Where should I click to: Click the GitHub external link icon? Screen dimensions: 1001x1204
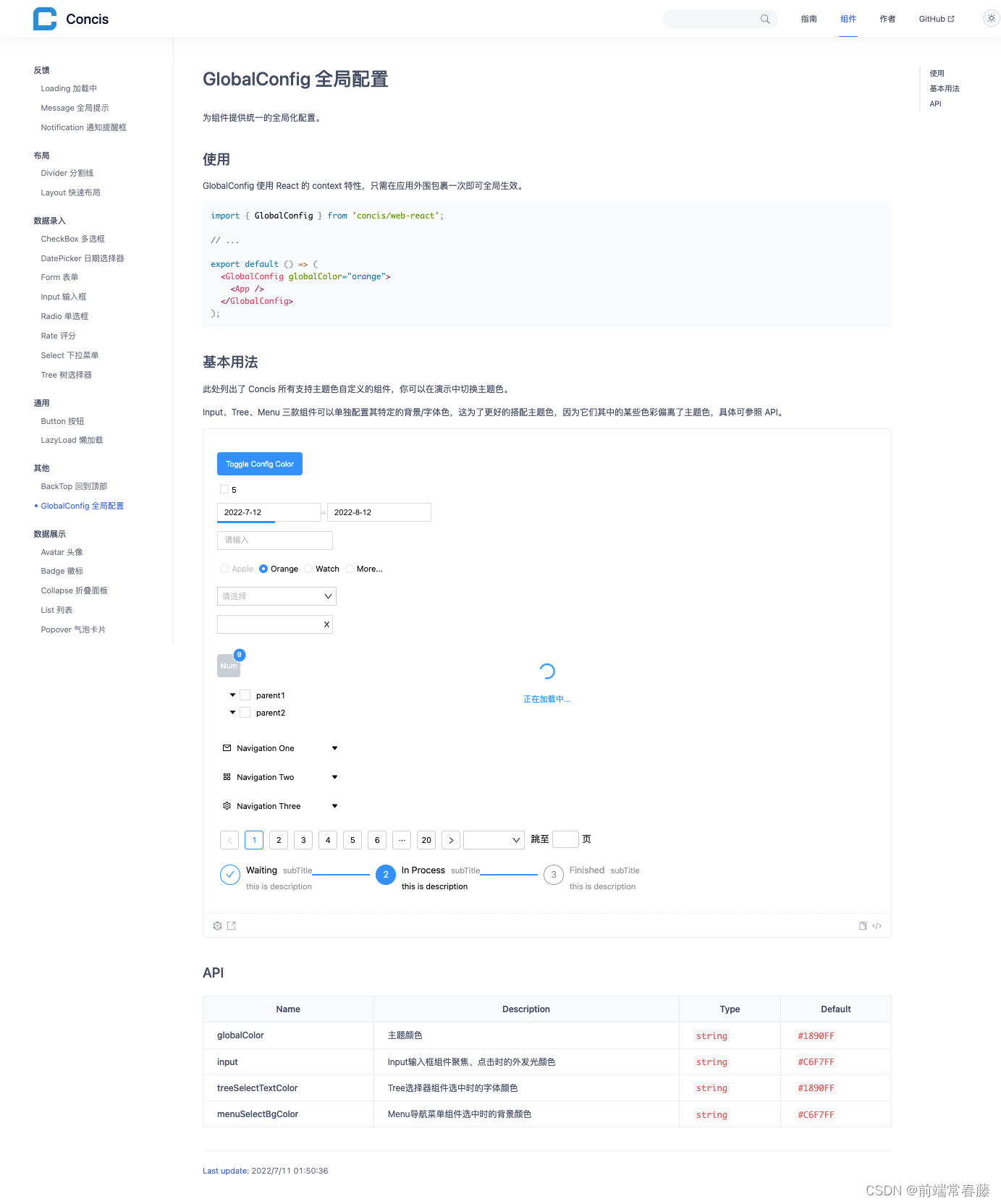[951, 19]
